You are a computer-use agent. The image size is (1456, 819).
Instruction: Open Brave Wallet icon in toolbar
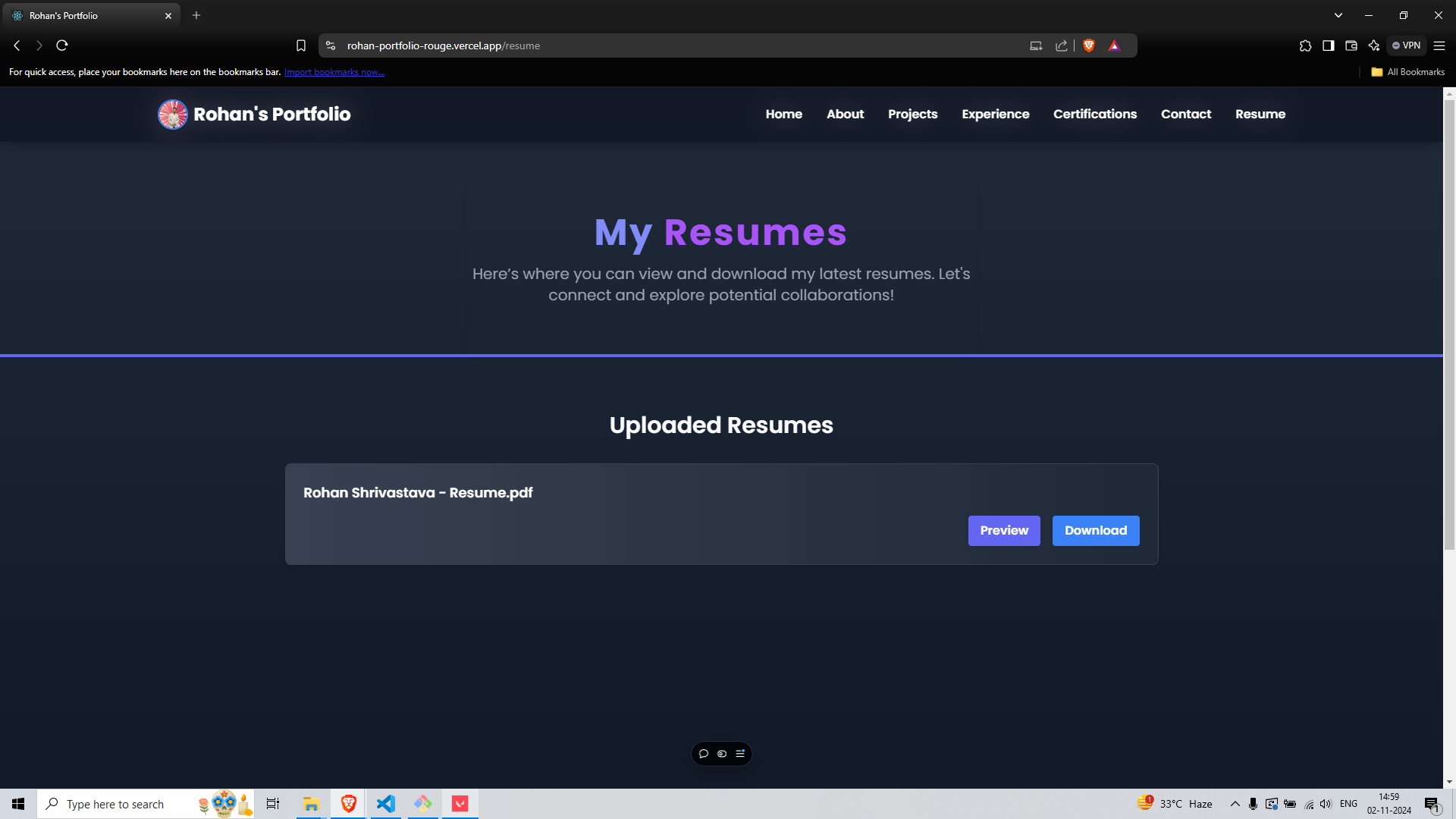[1351, 45]
